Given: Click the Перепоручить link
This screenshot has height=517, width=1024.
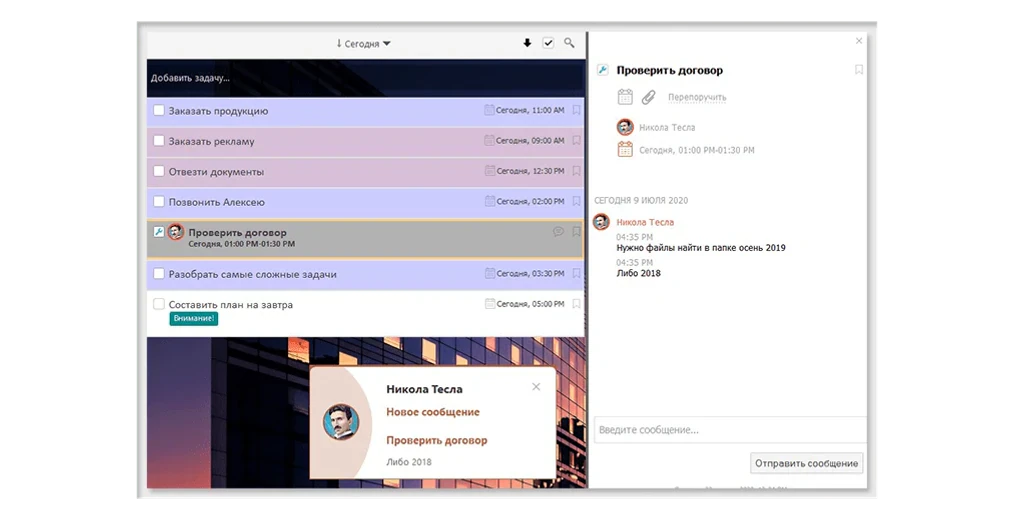Looking at the screenshot, I should click(x=697, y=97).
